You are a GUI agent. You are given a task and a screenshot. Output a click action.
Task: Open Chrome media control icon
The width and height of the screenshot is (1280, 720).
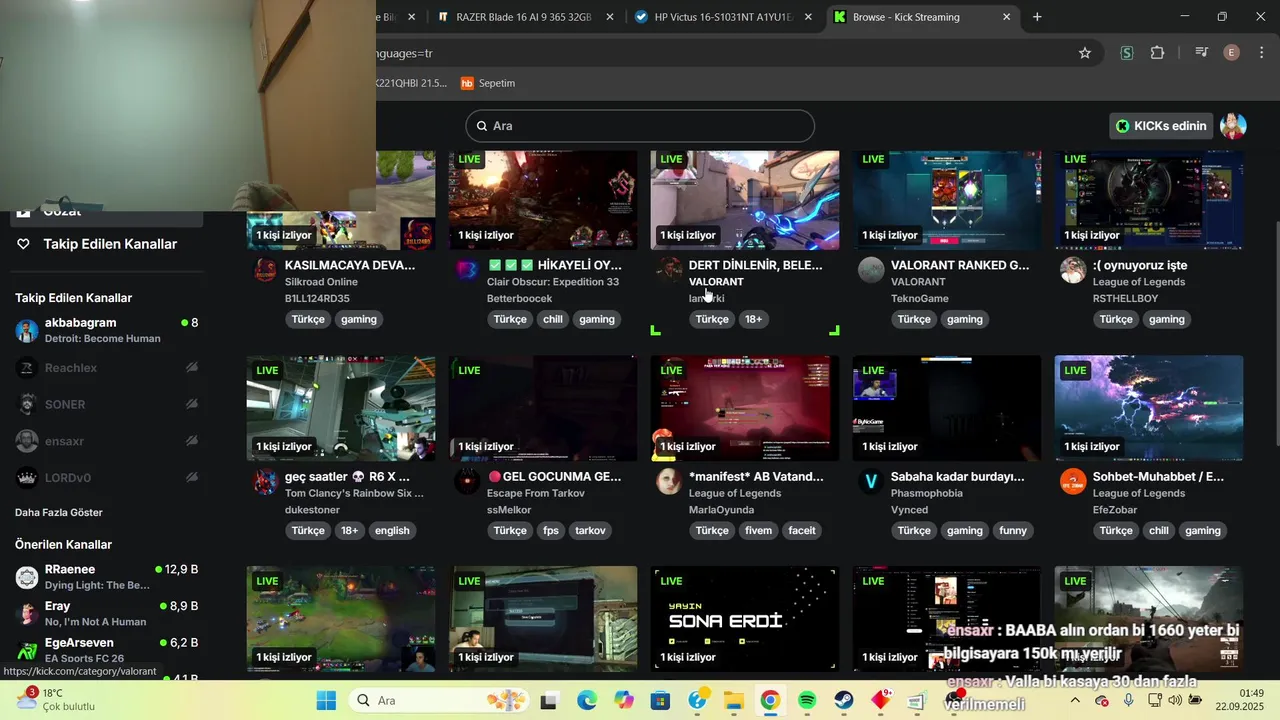(x=1201, y=53)
